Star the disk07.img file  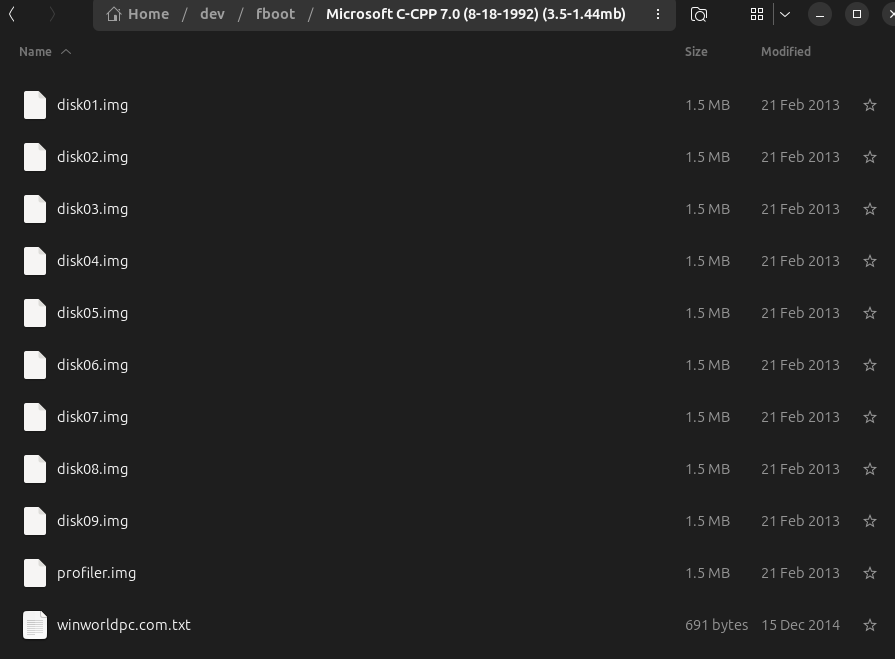click(x=869, y=417)
